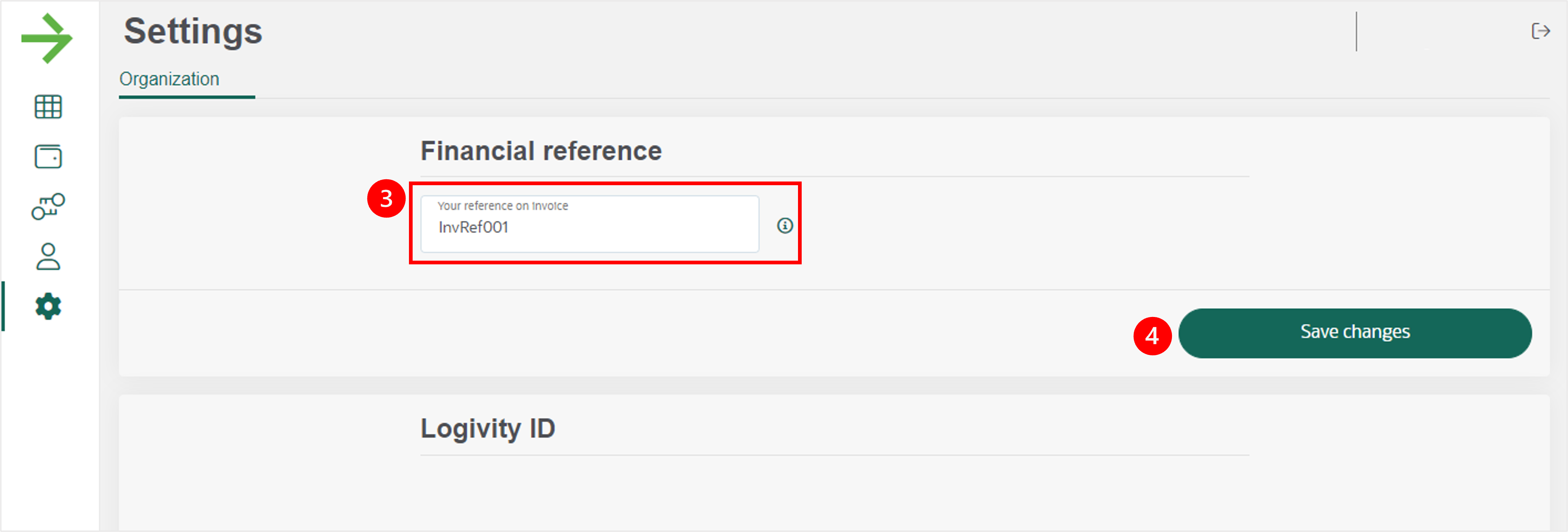1568x532 pixels.
Task: Click the red step 4 badge
Action: (1152, 336)
